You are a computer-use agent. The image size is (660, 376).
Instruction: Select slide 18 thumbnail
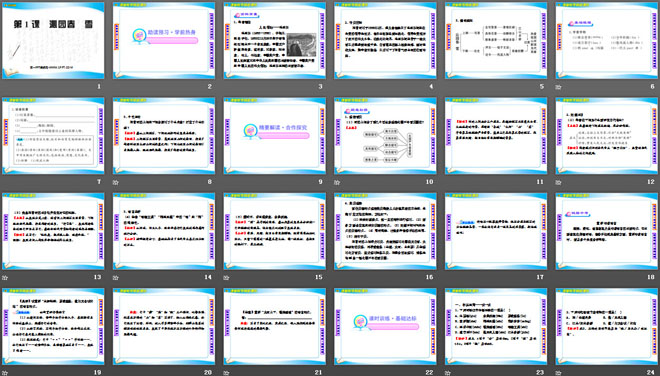[x=607, y=231]
